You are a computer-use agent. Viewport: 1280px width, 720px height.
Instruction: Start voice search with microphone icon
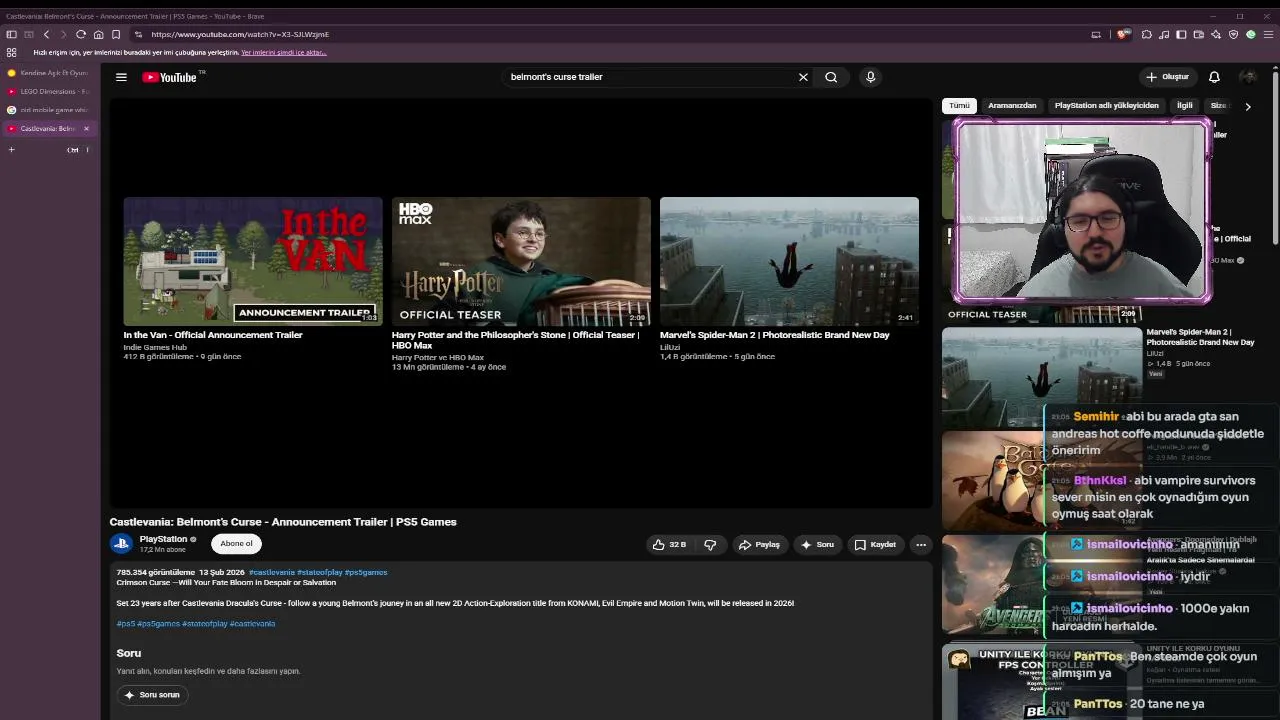pos(870,77)
